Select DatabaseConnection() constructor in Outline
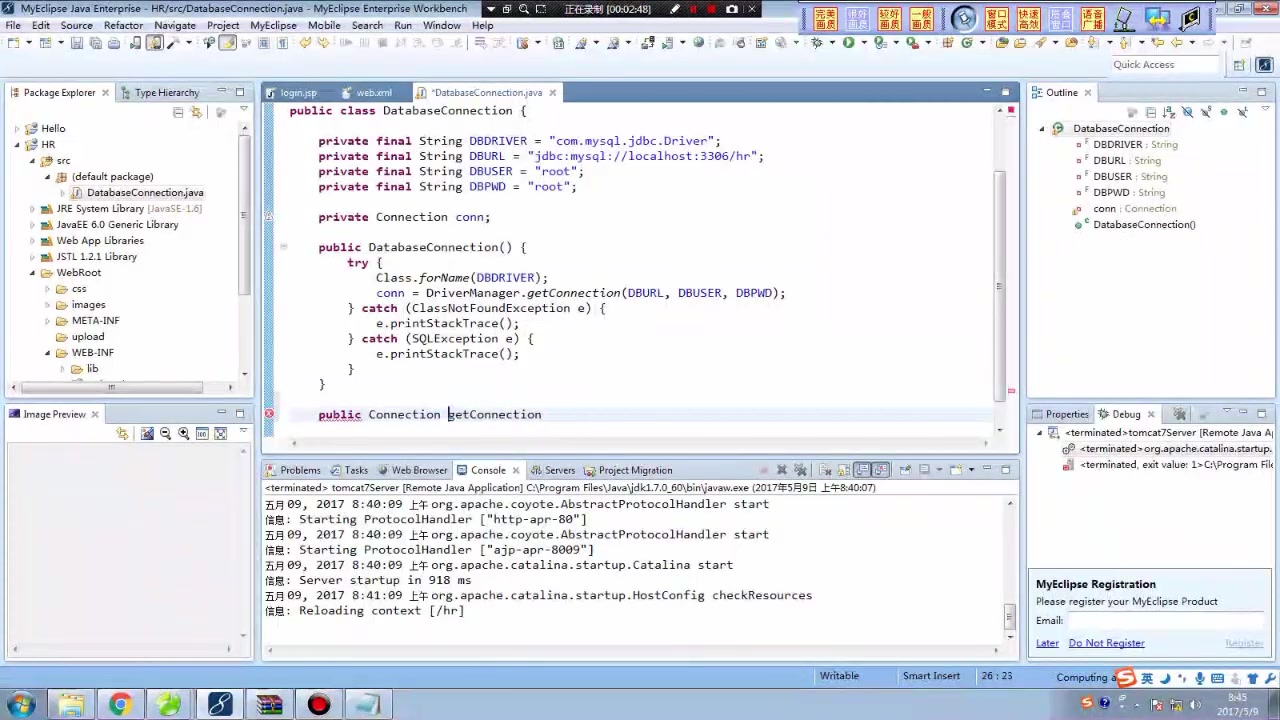The height and width of the screenshot is (720, 1280). [1144, 225]
